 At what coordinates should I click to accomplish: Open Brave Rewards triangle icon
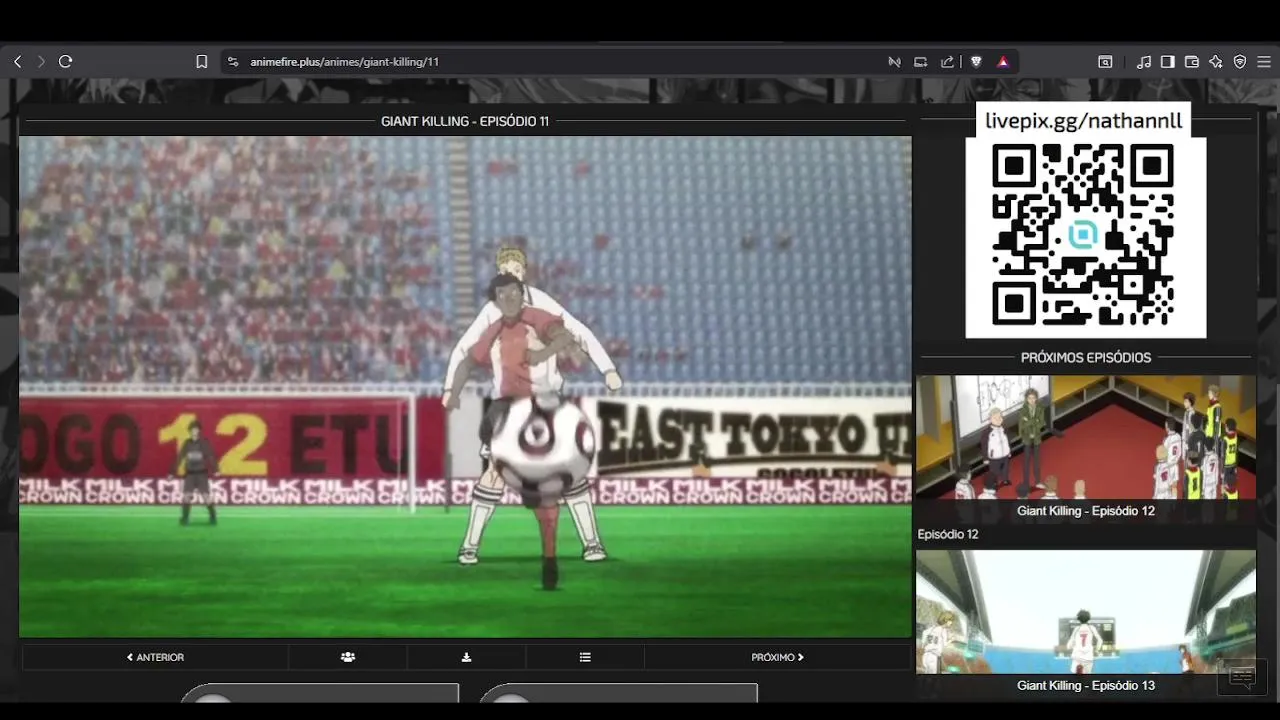pyautogui.click(x=1003, y=62)
